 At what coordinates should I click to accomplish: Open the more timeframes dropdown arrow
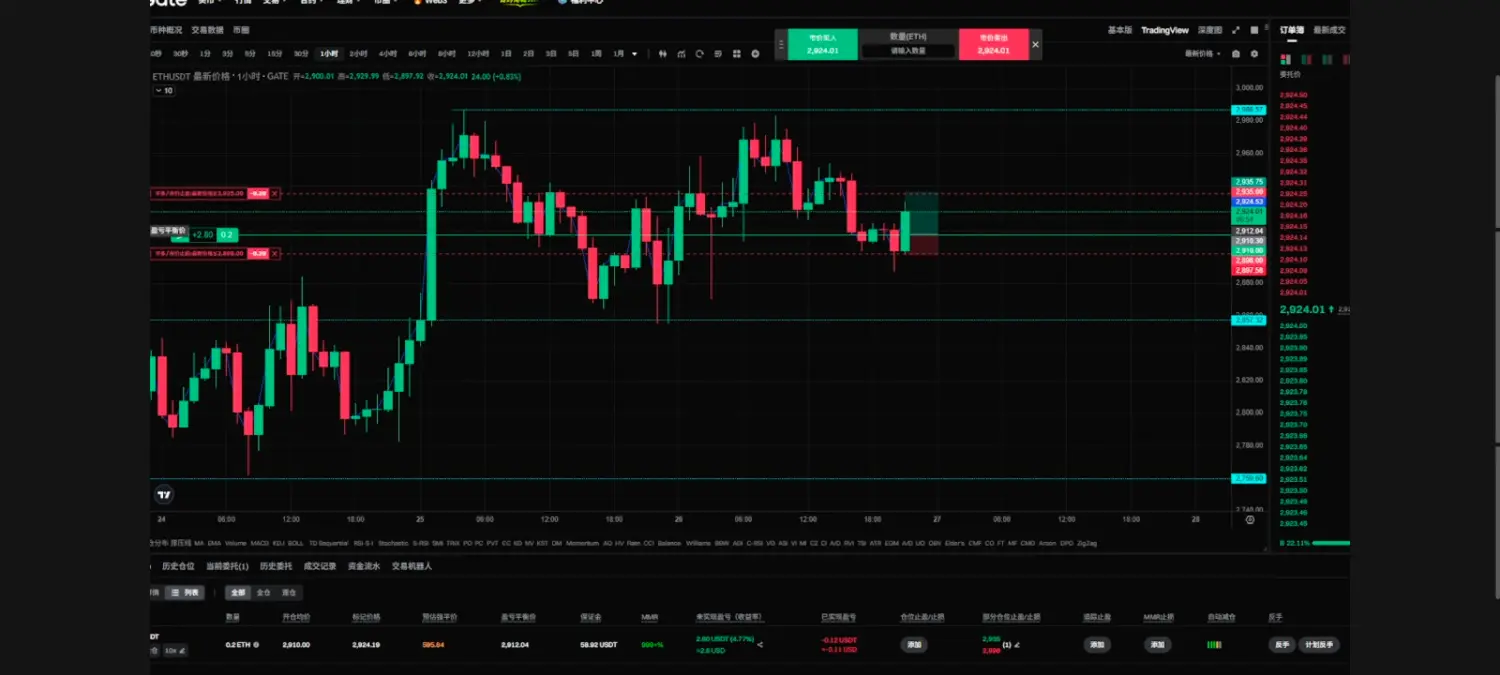(634, 54)
